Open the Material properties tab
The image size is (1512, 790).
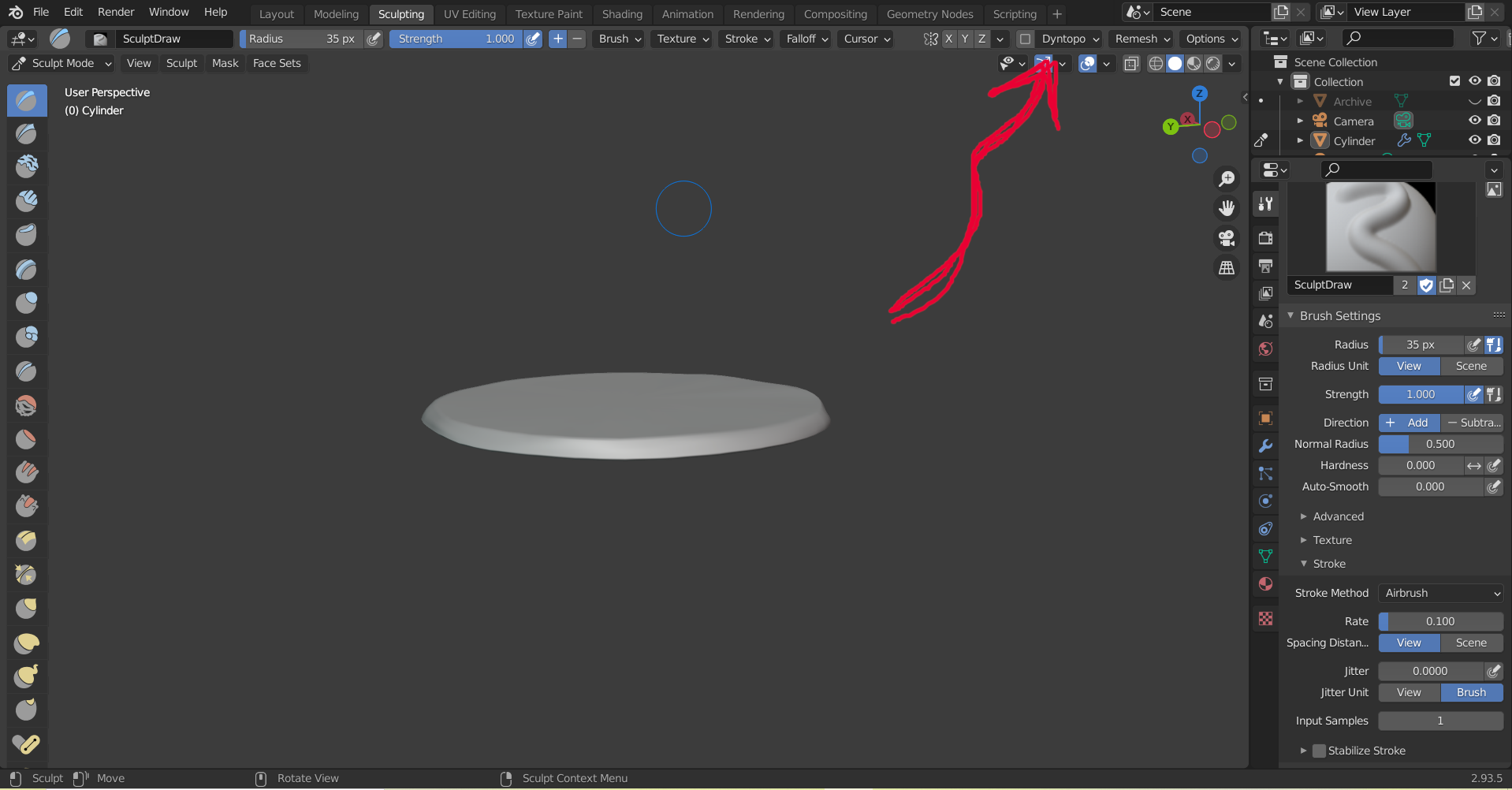tap(1265, 583)
